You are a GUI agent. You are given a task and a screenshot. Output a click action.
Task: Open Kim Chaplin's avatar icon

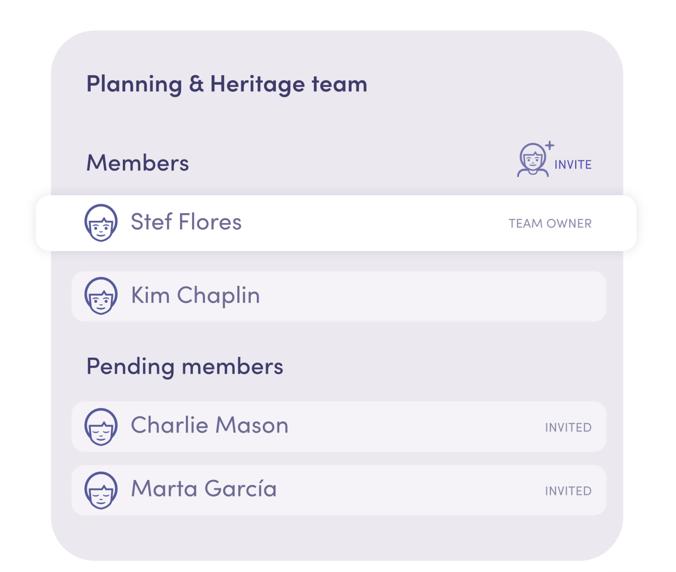tap(101, 296)
